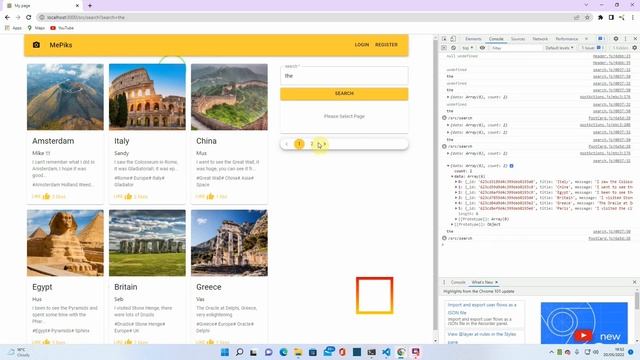
Task: Open Microsoft Edge from taskbar
Action: click(283, 352)
